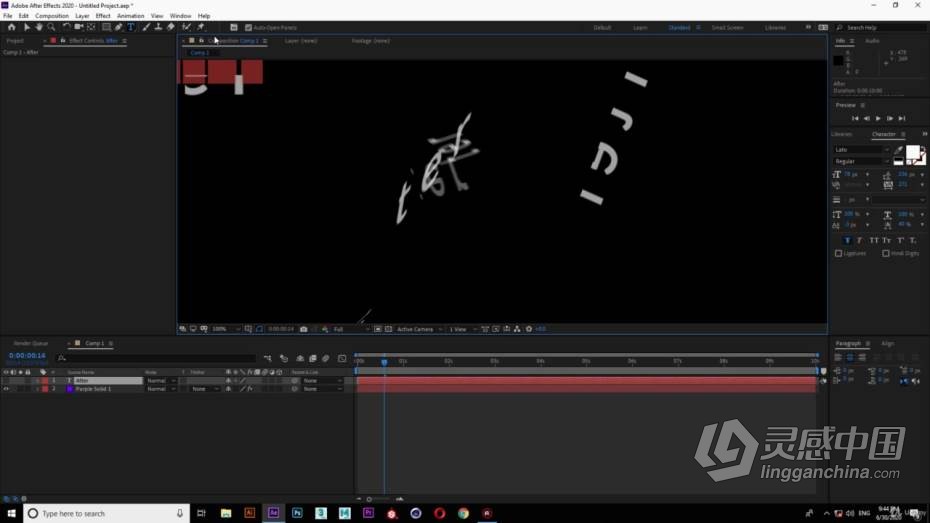The width and height of the screenshot is (930, 523).
Task: Click text fill color swatch
Action: (913, 152)
